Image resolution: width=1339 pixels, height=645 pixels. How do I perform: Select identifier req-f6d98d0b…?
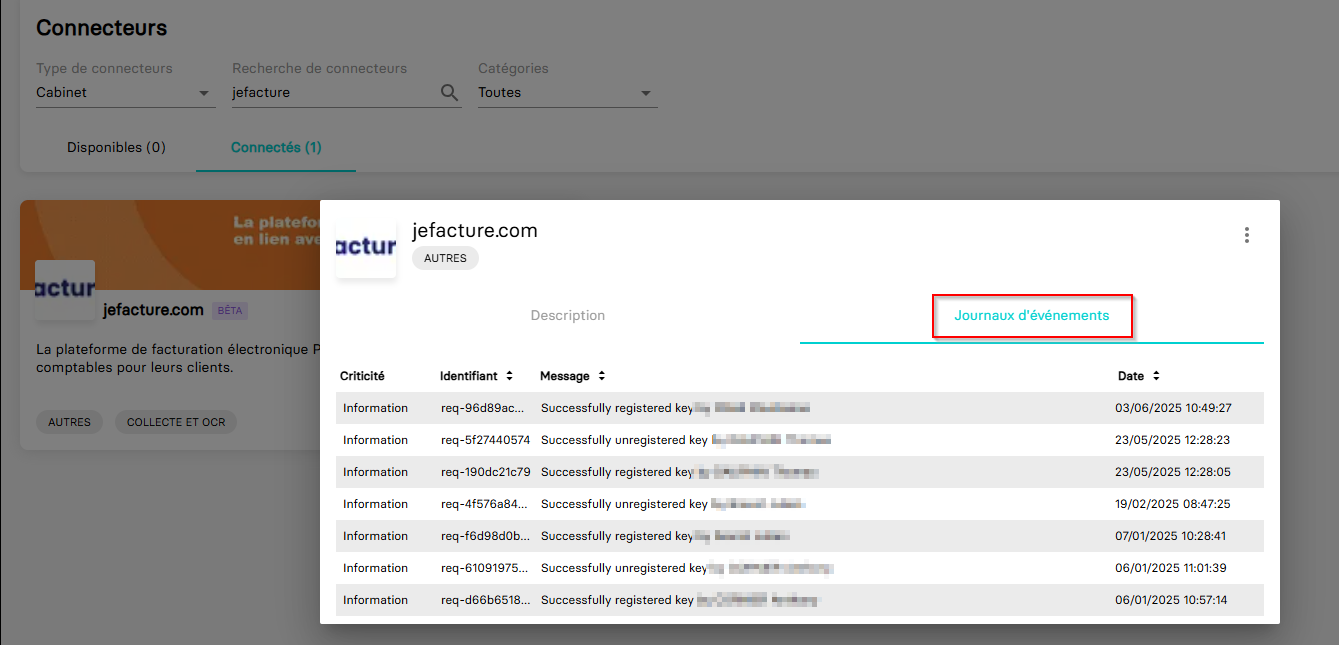click(486, 536)
